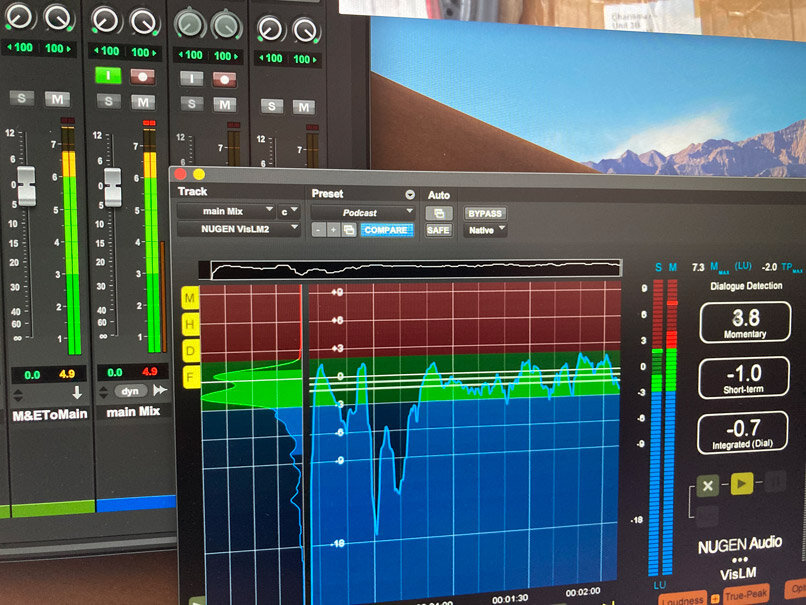Screen dimensions: 806x605
Task: Click the double-arrow icon beside dyn button
Action: click(x=160, y=390)
